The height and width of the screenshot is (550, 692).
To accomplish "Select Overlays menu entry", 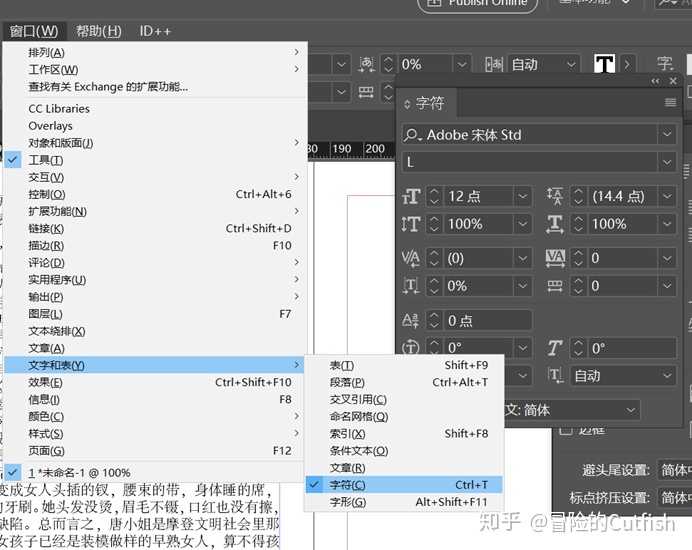I will (x=154, y=126).
